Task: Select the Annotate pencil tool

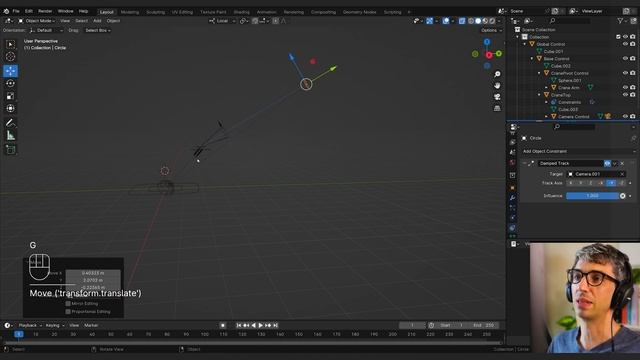Action: (11, 123)
